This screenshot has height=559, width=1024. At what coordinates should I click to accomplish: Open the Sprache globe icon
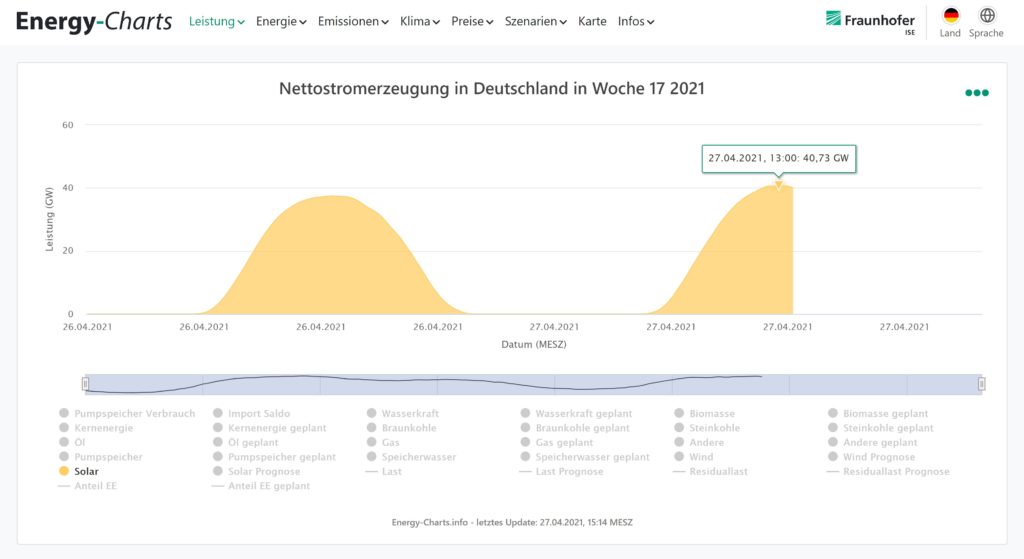coord(986,16)
